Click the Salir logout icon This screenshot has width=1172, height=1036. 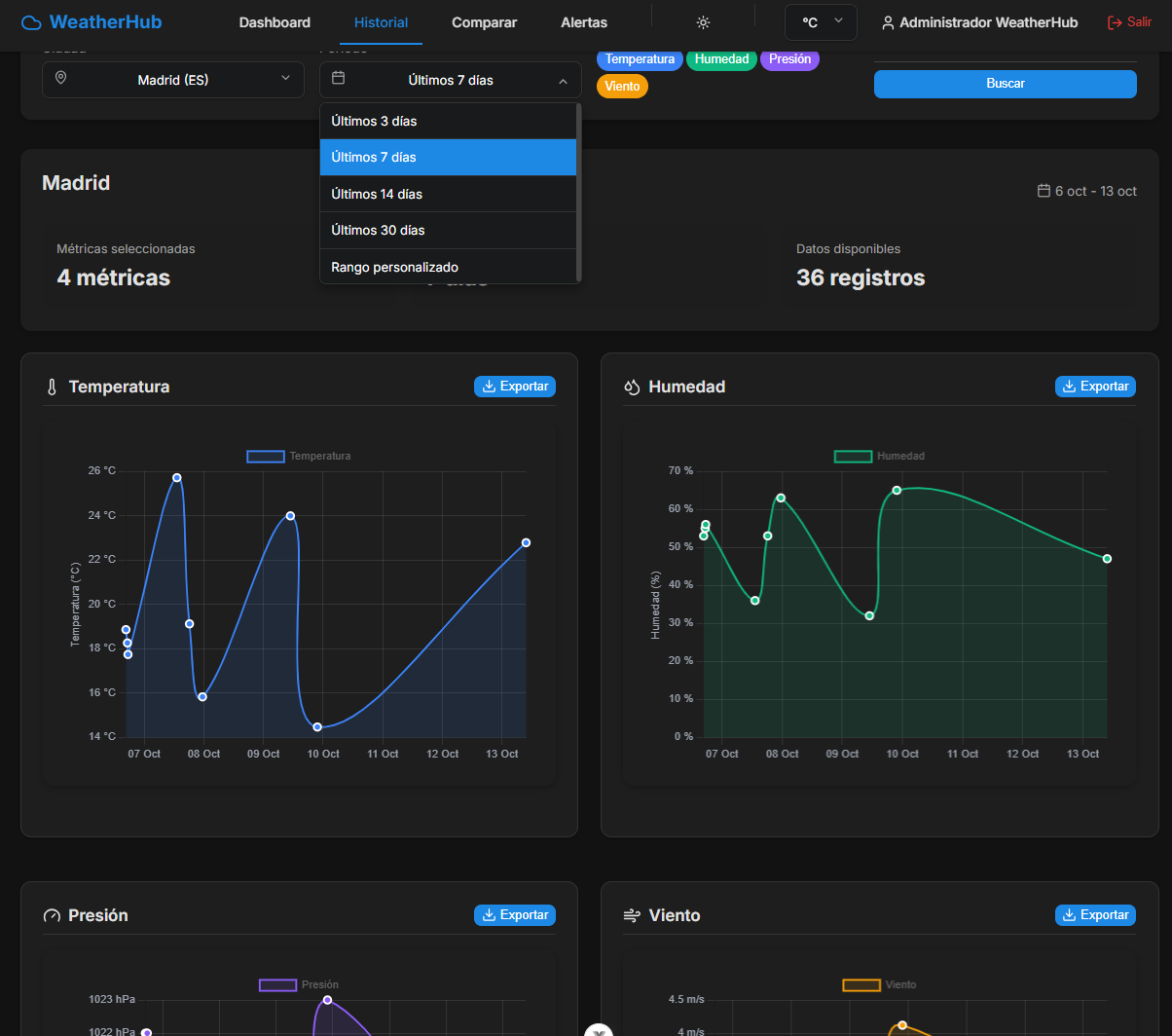[x=1115, y=22]
